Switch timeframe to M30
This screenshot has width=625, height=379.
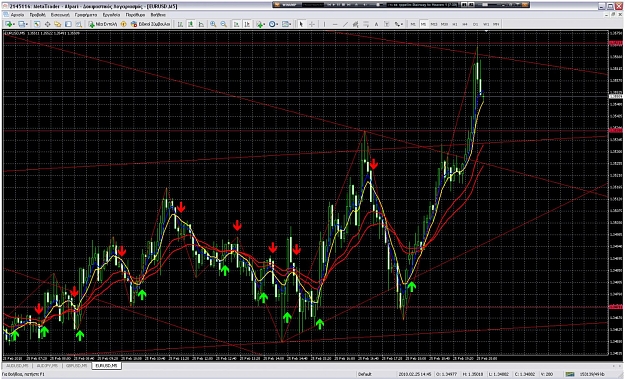click(444, 24)
